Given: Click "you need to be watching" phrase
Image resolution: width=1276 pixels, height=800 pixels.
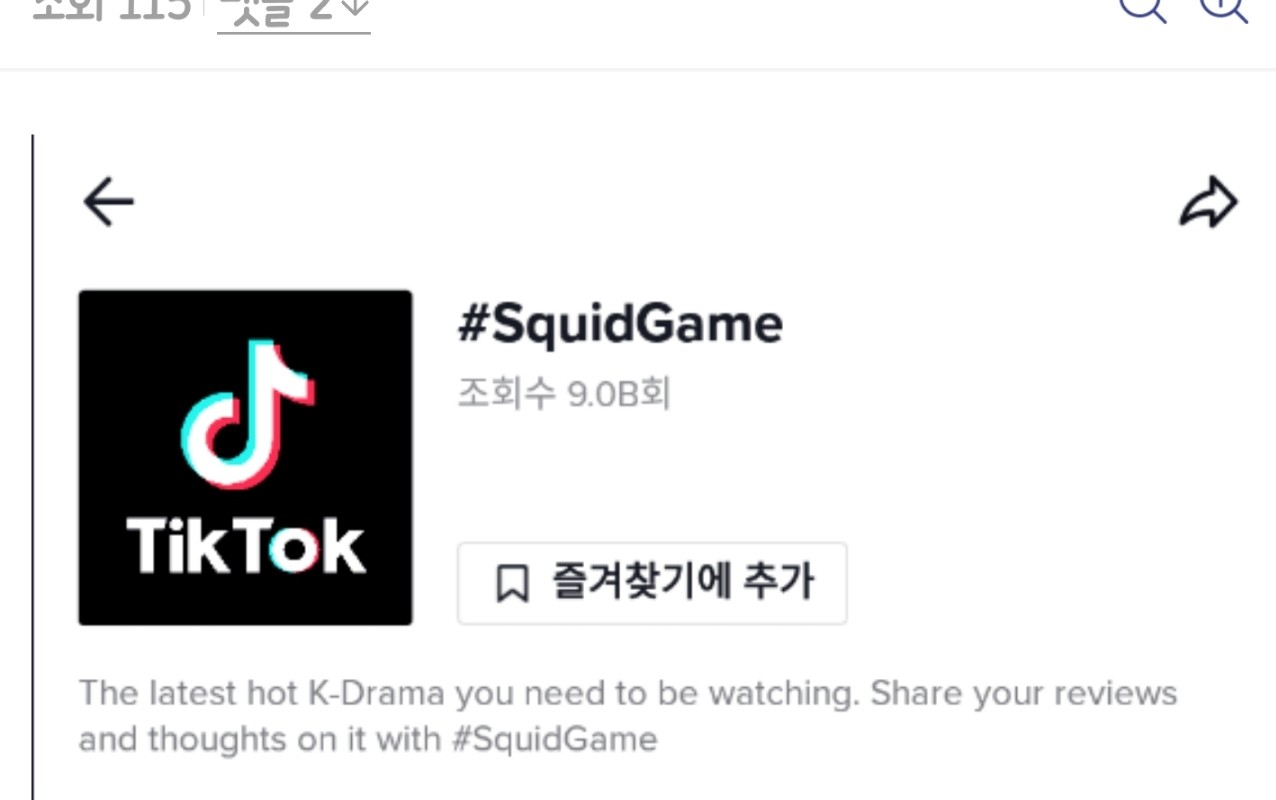Looking at the screenshot, I should tap(656, 693).
